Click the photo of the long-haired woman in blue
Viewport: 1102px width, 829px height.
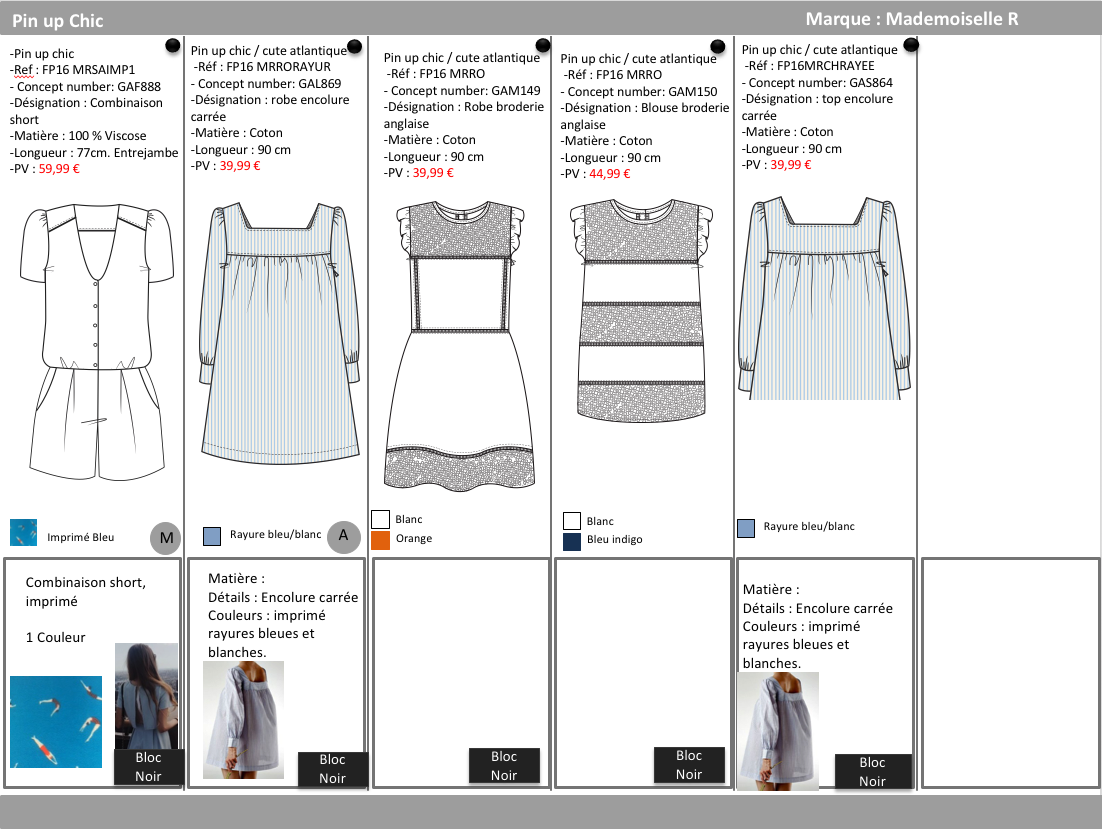(x=146, y=696)
